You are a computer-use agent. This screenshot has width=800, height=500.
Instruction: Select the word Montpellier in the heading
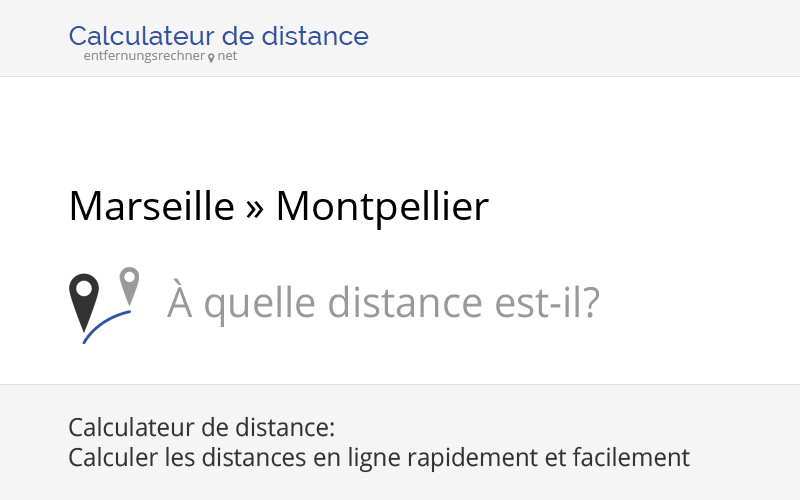pyautogui.click(x=383, y=207)
